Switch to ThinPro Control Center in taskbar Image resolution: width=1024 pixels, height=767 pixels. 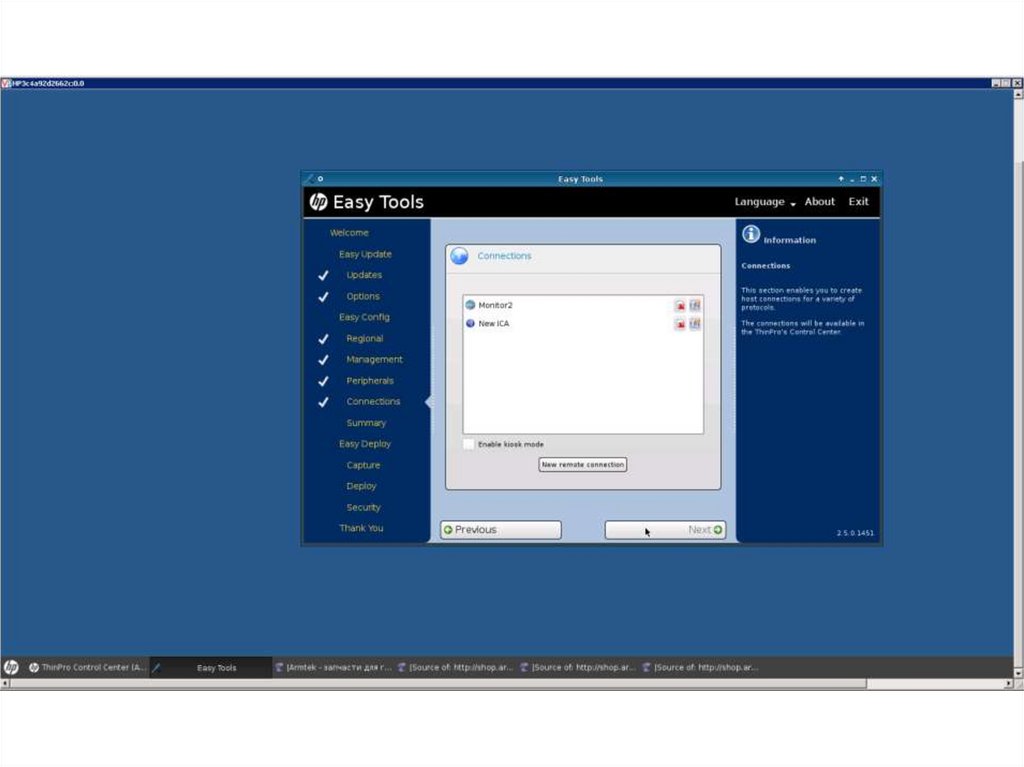coord(87,667)
